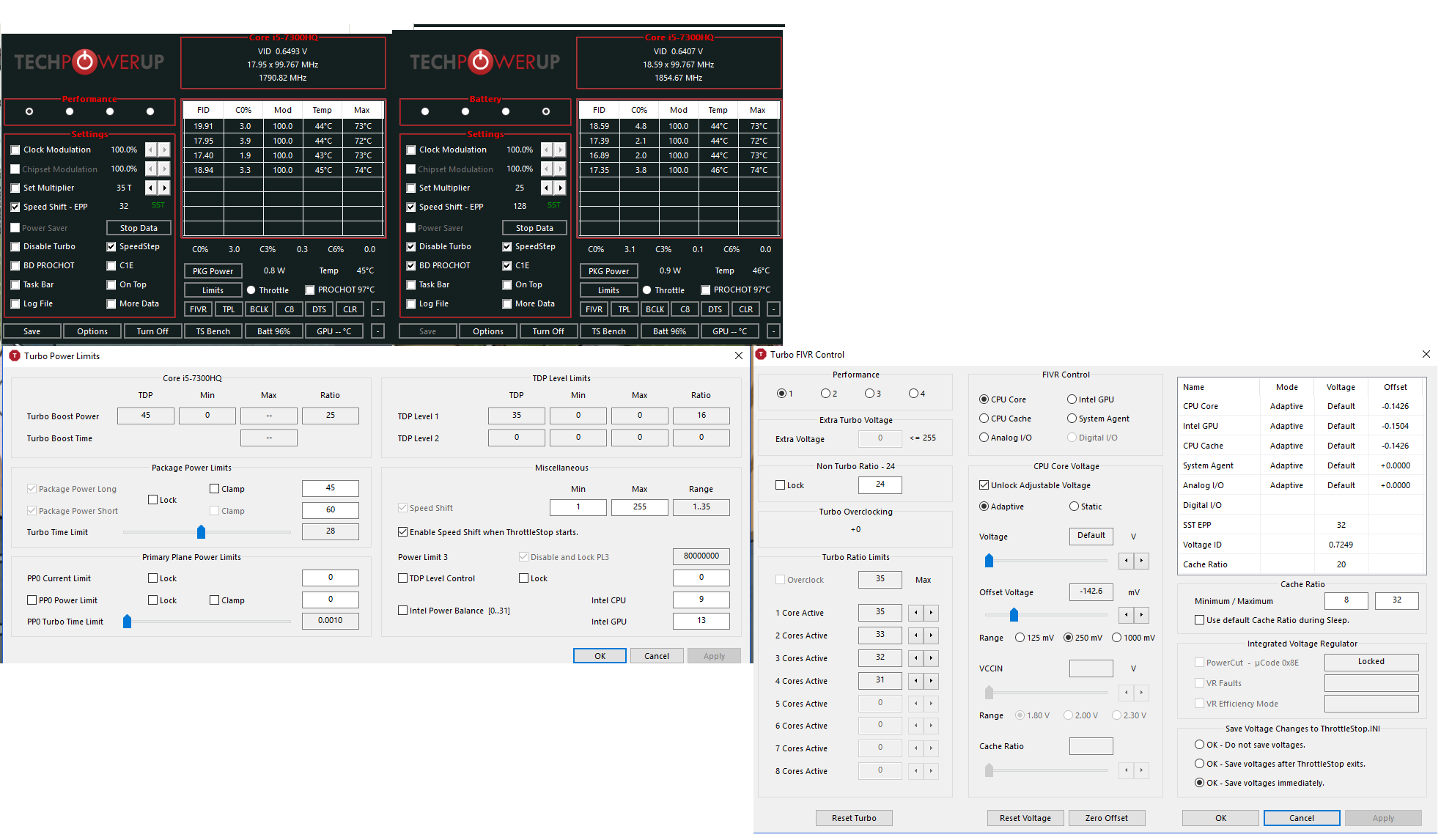The width and height of the screenshot is (1441, 840).
Task: Increase the Offset Voltage with right arrow
Action: point(1141,615)
